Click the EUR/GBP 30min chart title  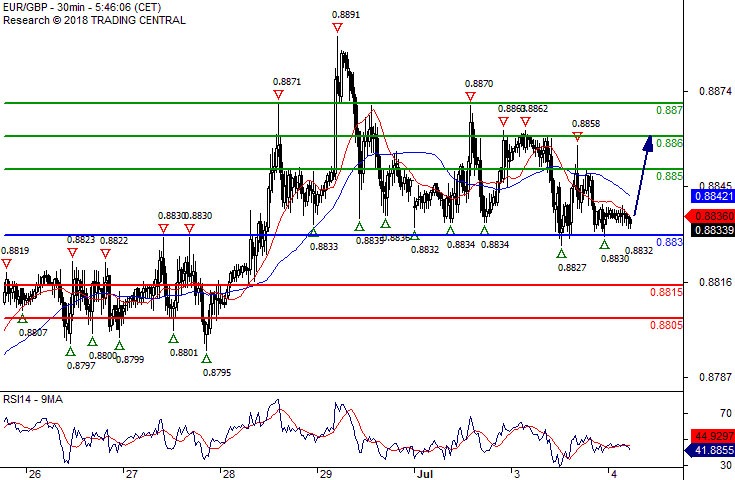pos(82,8)
